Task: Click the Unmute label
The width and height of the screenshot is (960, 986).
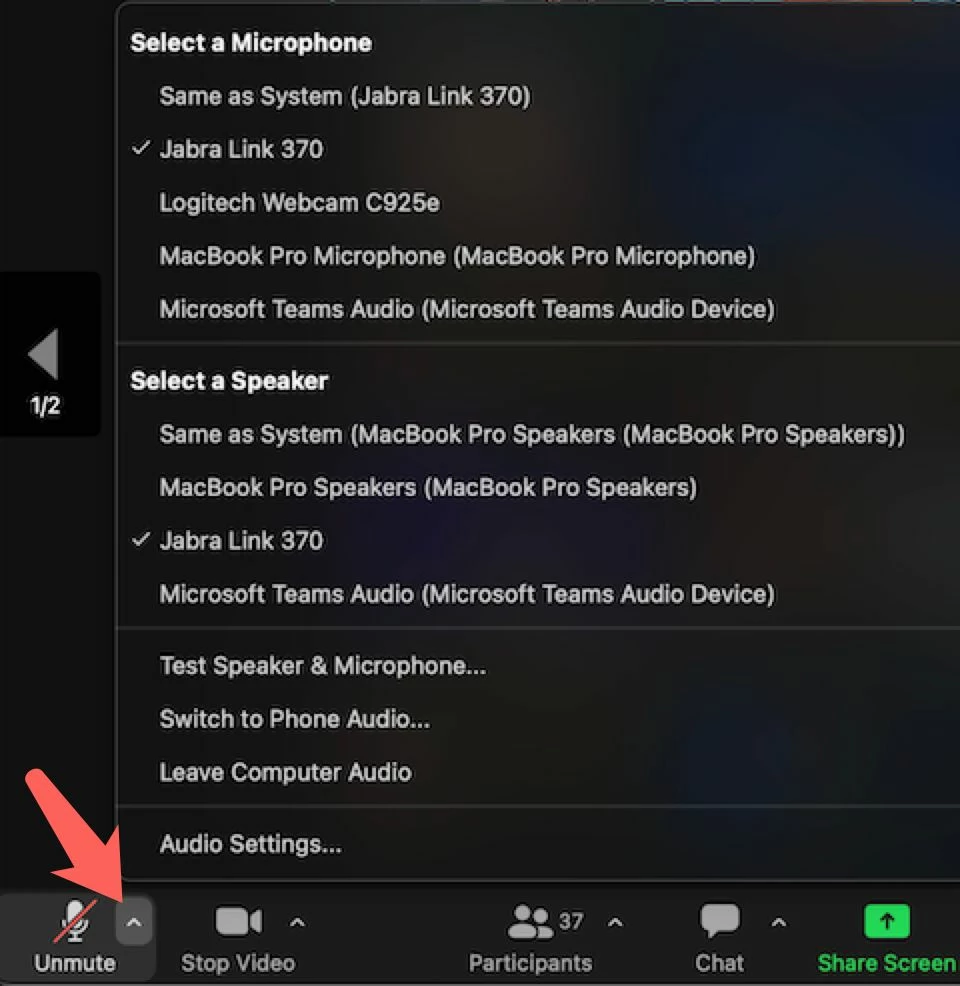Action: 75,963
